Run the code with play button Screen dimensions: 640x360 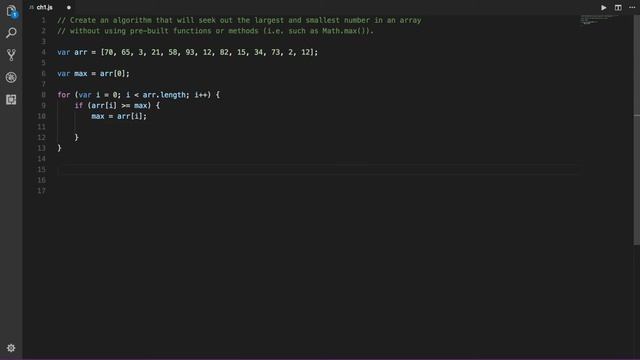603,7
